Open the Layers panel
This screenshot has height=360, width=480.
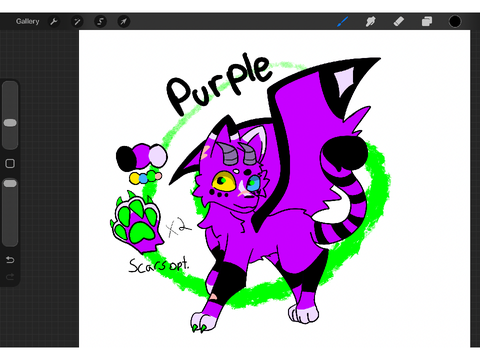click(427, 22)
